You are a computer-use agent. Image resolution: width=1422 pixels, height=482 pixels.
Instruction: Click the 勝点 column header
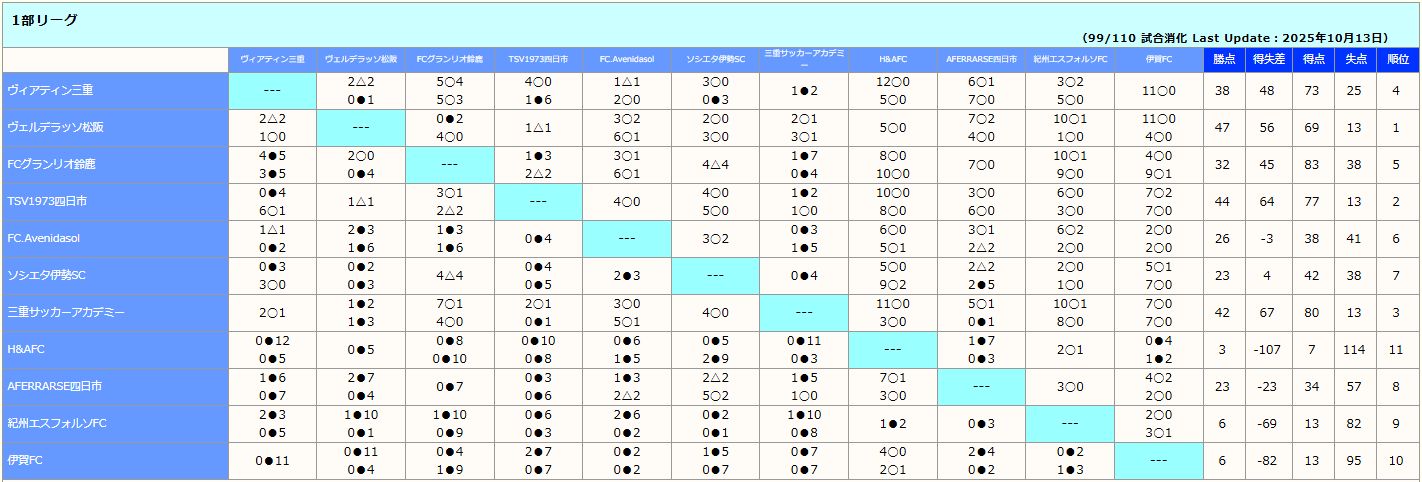(x=1223, y=60)
